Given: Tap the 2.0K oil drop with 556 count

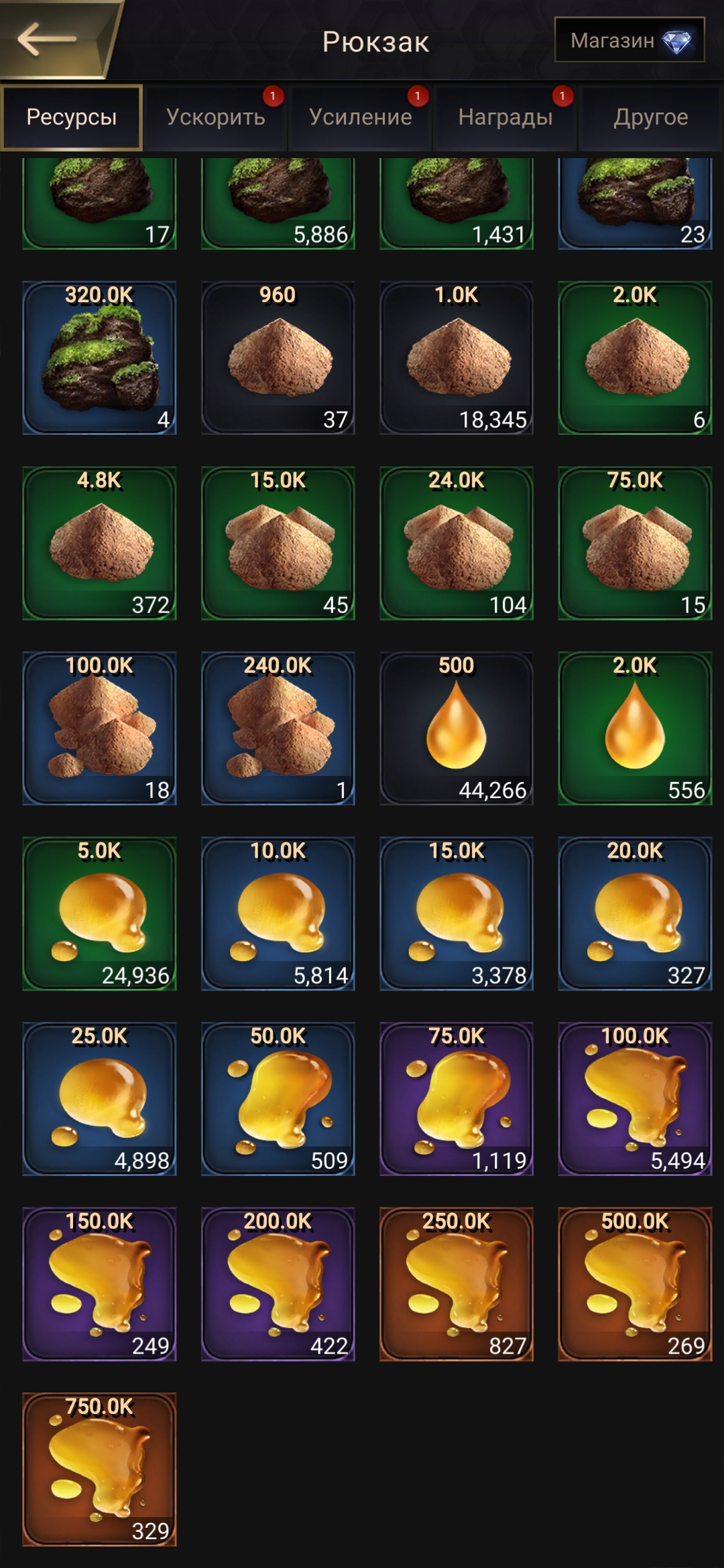Looking at the screenshot, I should click(635, 728).
